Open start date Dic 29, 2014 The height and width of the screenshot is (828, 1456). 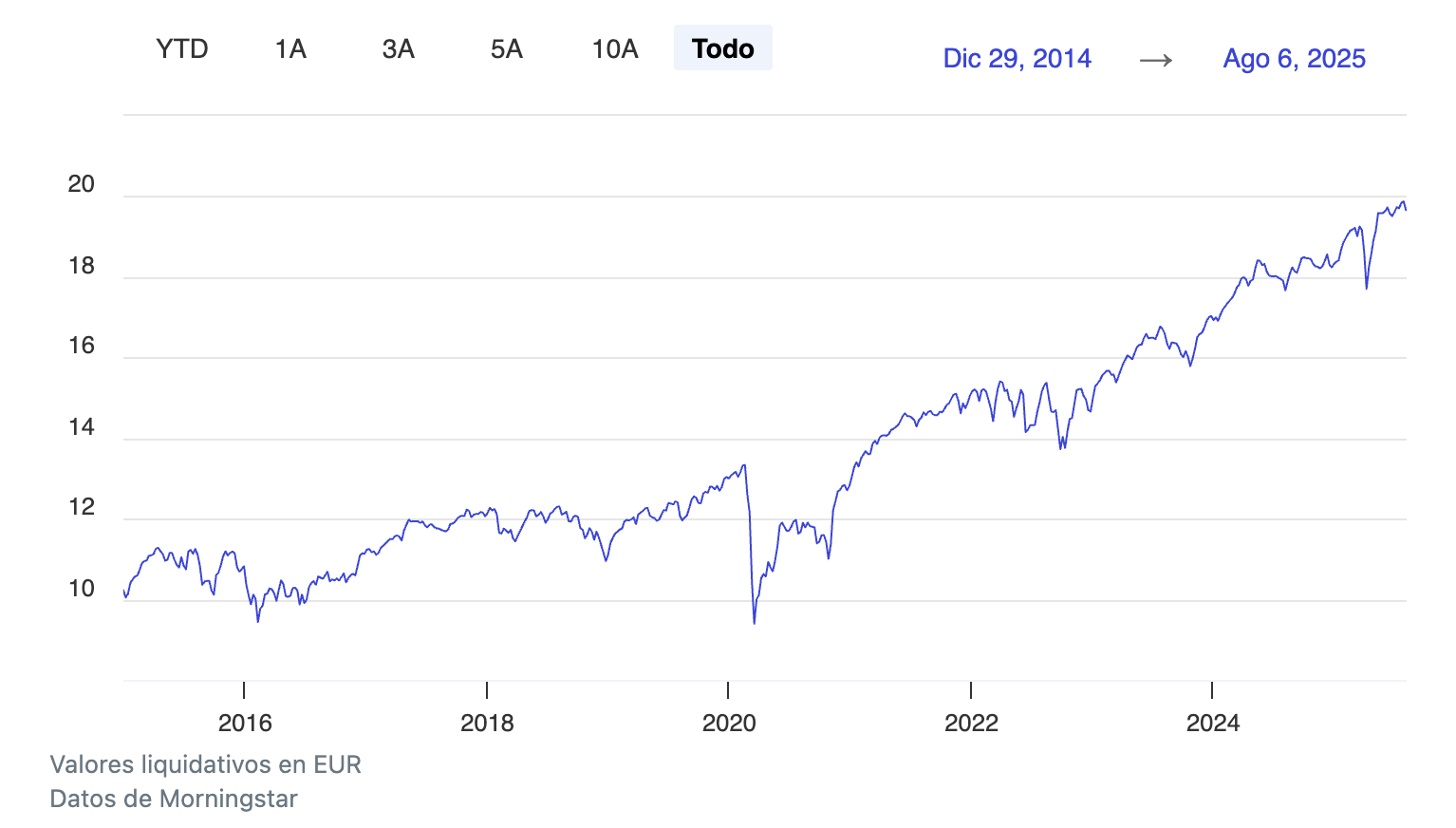[1017, 59]
